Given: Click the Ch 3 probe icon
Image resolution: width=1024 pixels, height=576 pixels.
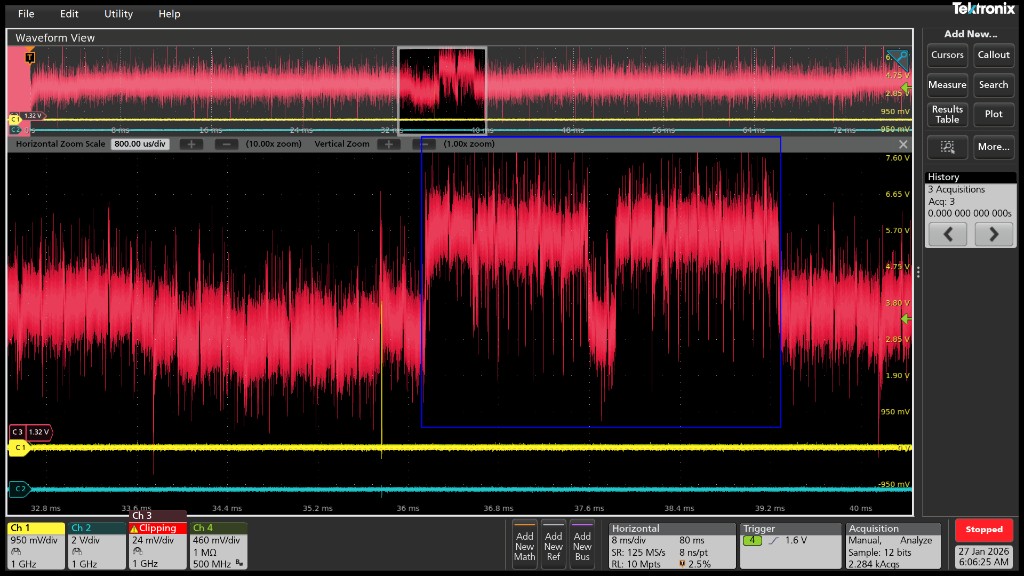Looking at the screenshot, I should pyautogui.click(x=138, y=552).
